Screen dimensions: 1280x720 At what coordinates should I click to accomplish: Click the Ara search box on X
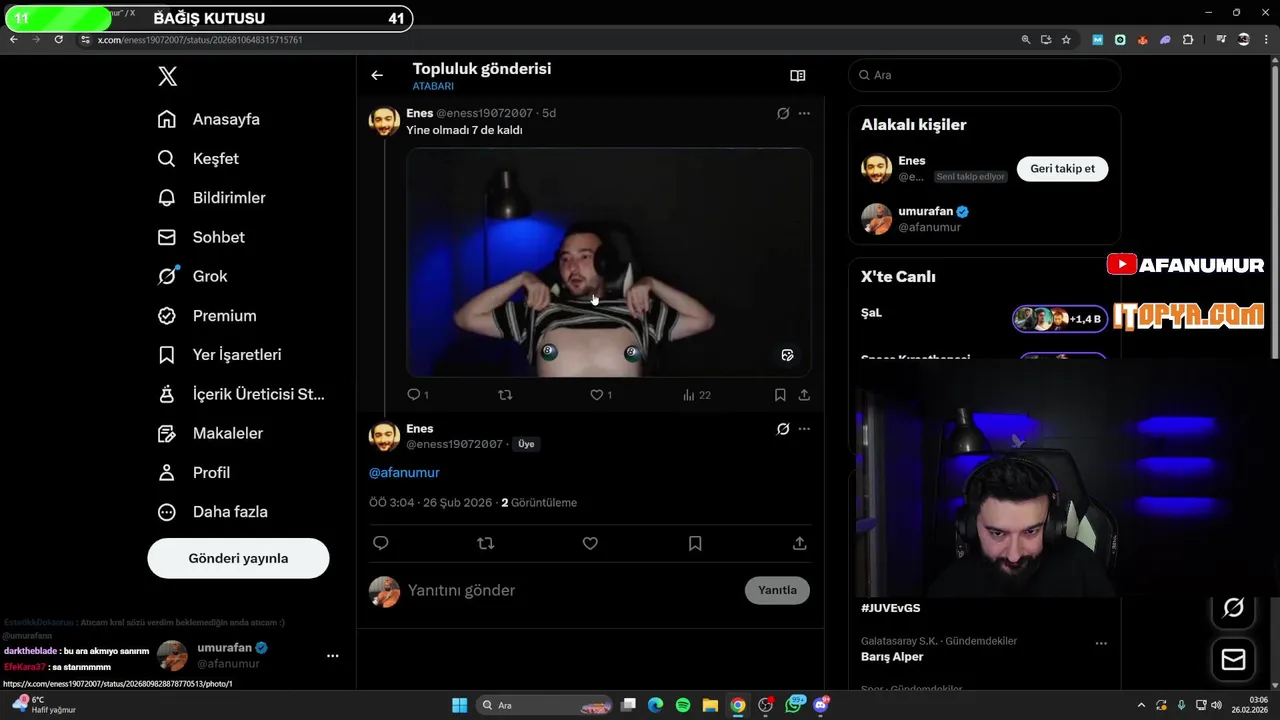click(985, 75)
